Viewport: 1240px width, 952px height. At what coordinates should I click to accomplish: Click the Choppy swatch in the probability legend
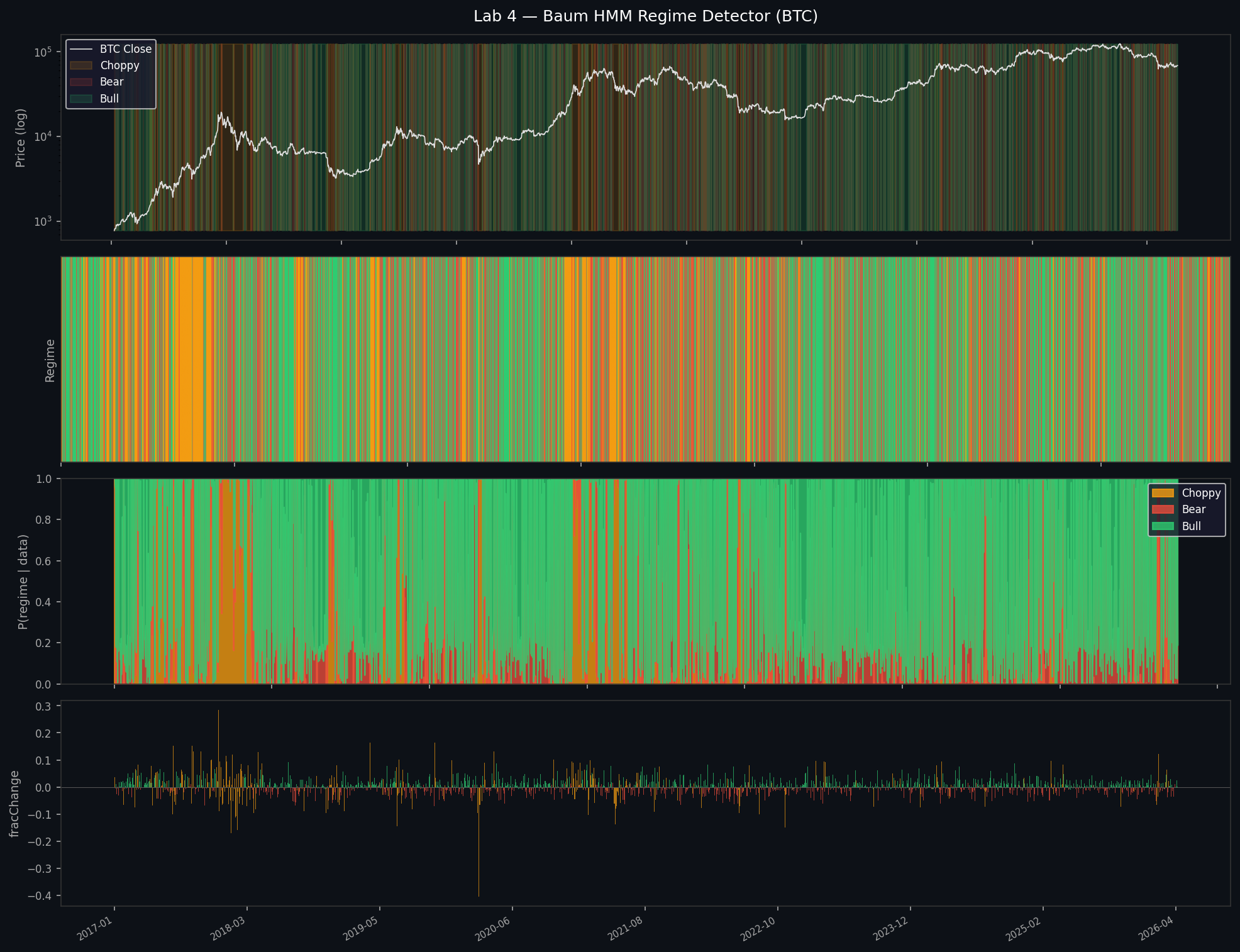point(1163,493)
